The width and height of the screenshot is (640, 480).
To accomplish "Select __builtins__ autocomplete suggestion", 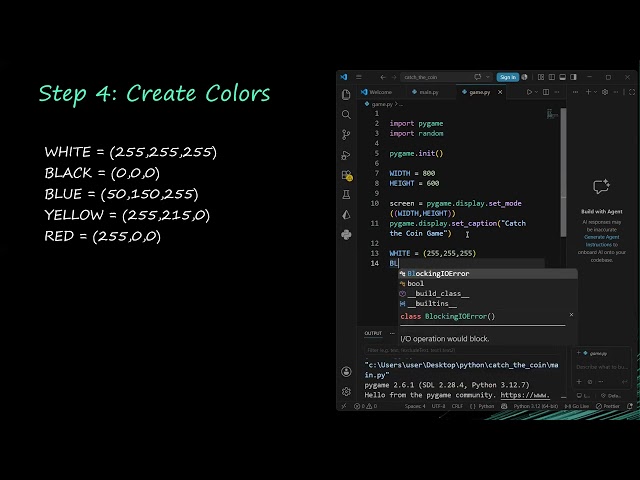I will [x=488, y=304].
